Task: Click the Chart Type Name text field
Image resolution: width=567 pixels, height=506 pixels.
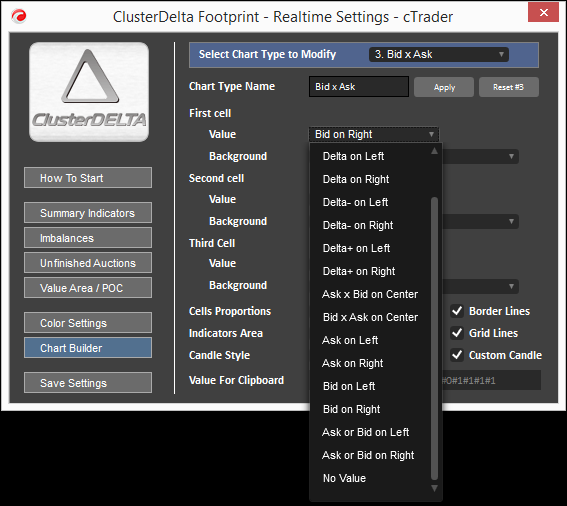Action: pyautogui.click(x=359, y=86)
